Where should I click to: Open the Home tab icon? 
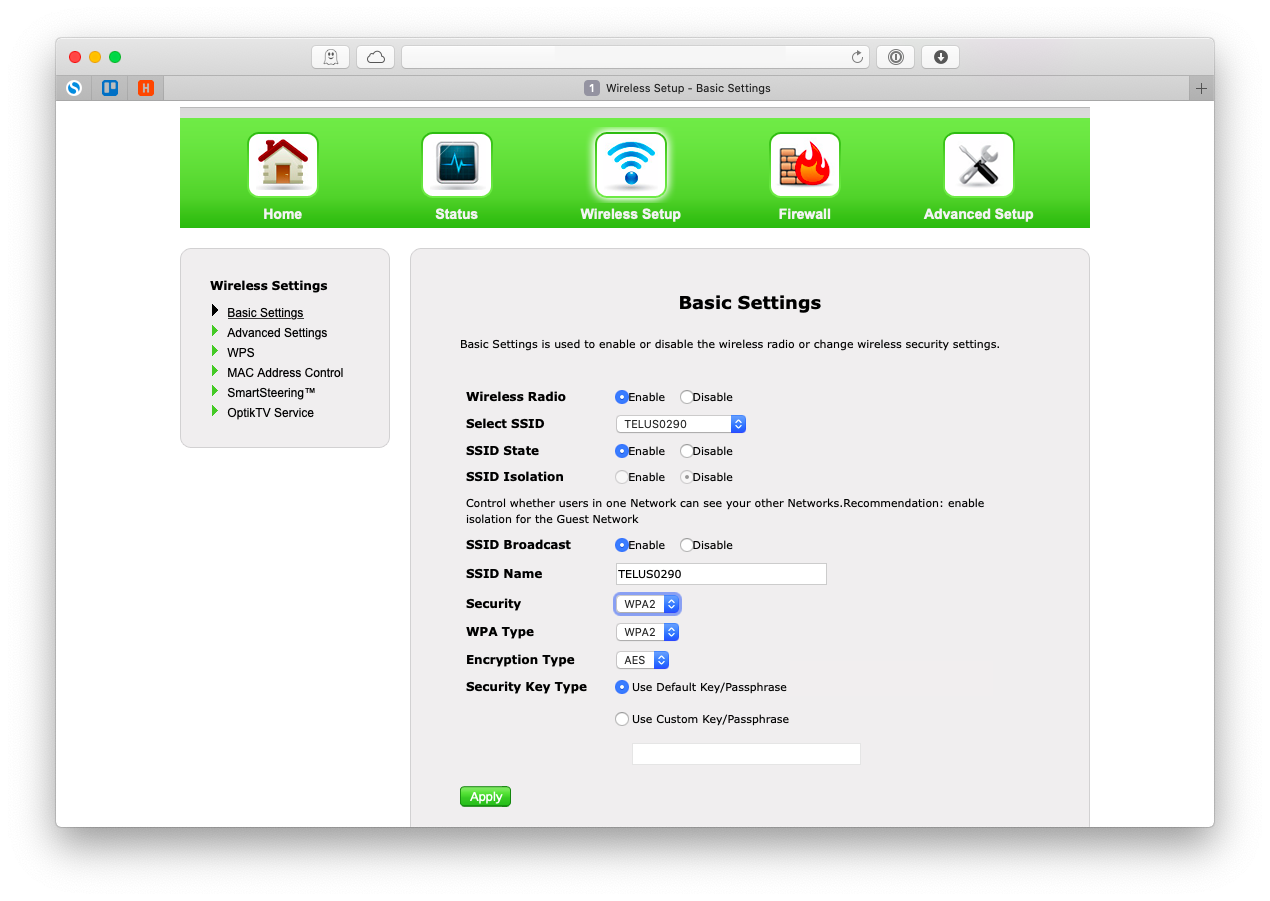pos(282,164)
